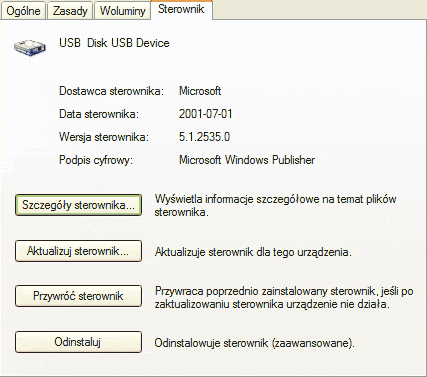427x377 pixels.
Task: Click the text Aktualizuje sterownik dla tego urządzenia
Action: [x=253, y=252]
